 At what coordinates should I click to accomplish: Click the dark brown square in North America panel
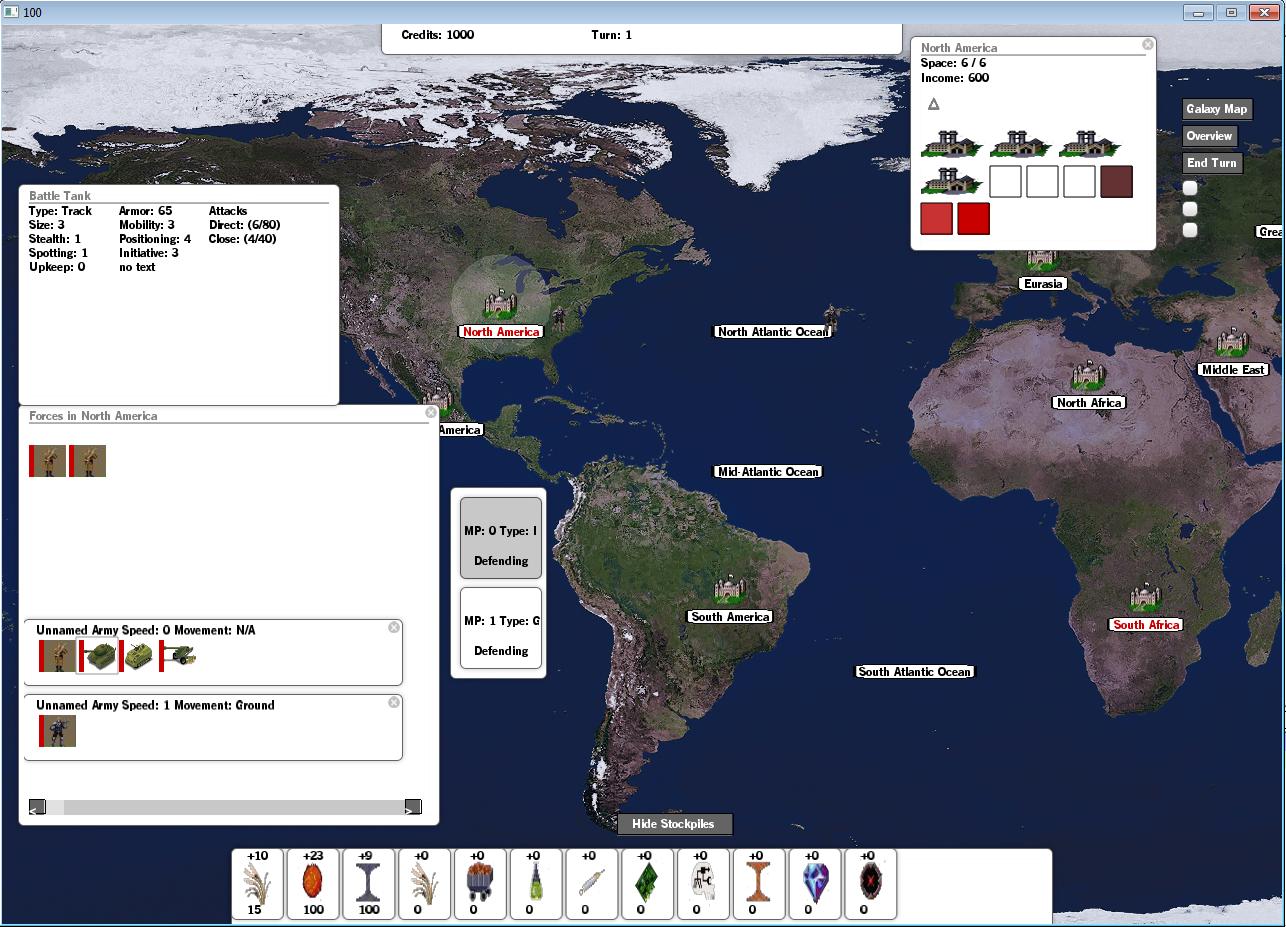click(1117, 182)
